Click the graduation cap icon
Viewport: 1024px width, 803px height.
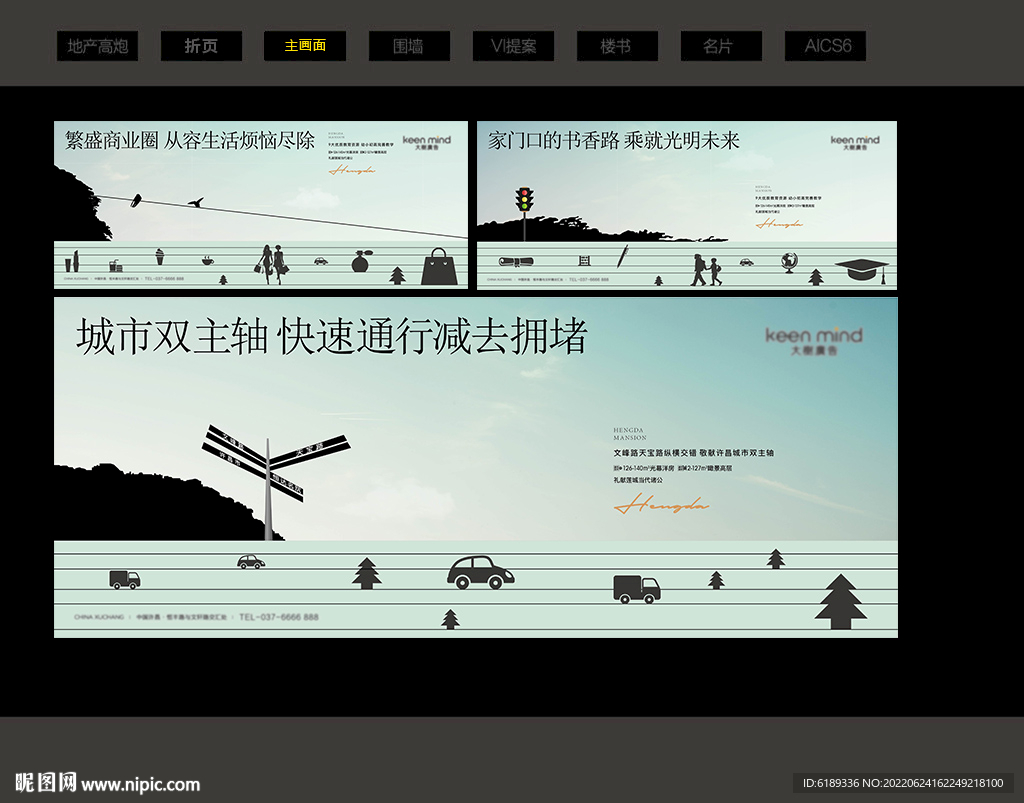pos(862,270)
